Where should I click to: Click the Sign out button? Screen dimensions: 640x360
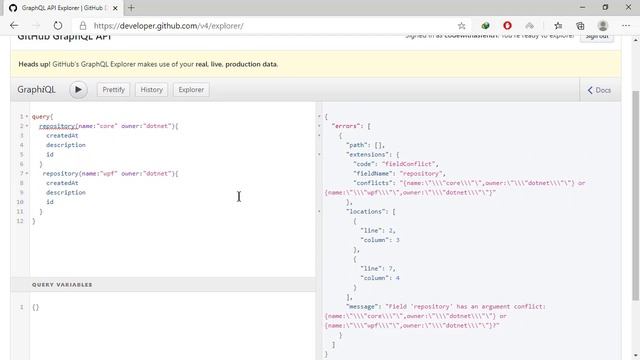coord(597,36)
